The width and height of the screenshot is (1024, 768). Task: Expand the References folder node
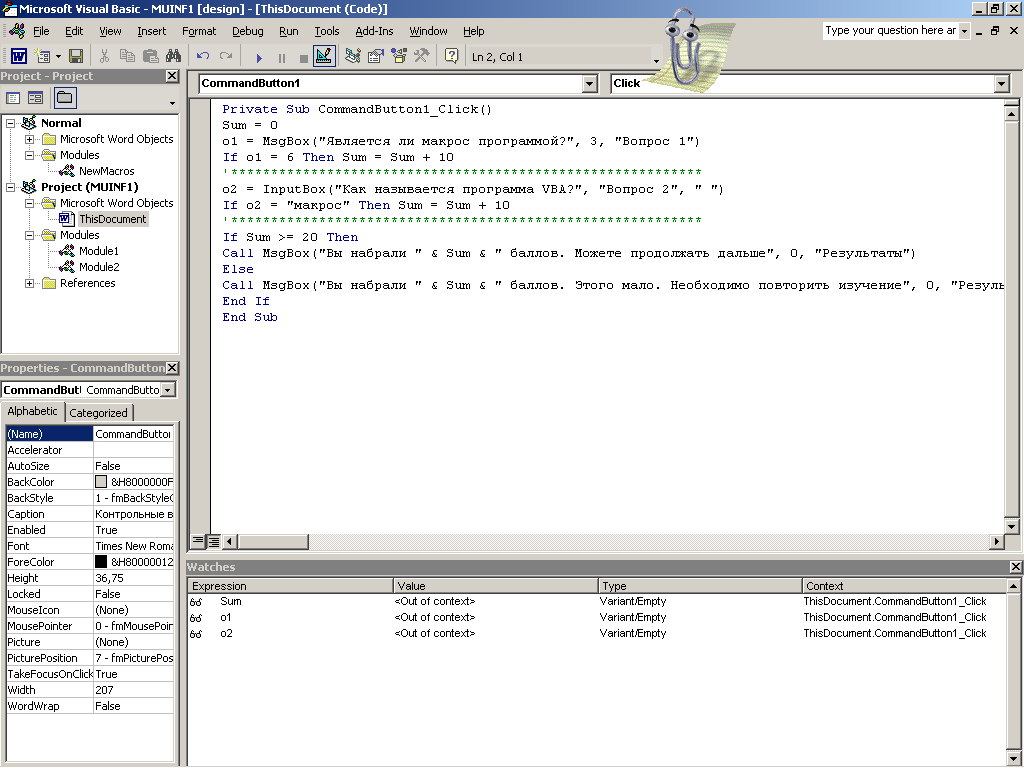pyautogui.click(x=29, y=283)
